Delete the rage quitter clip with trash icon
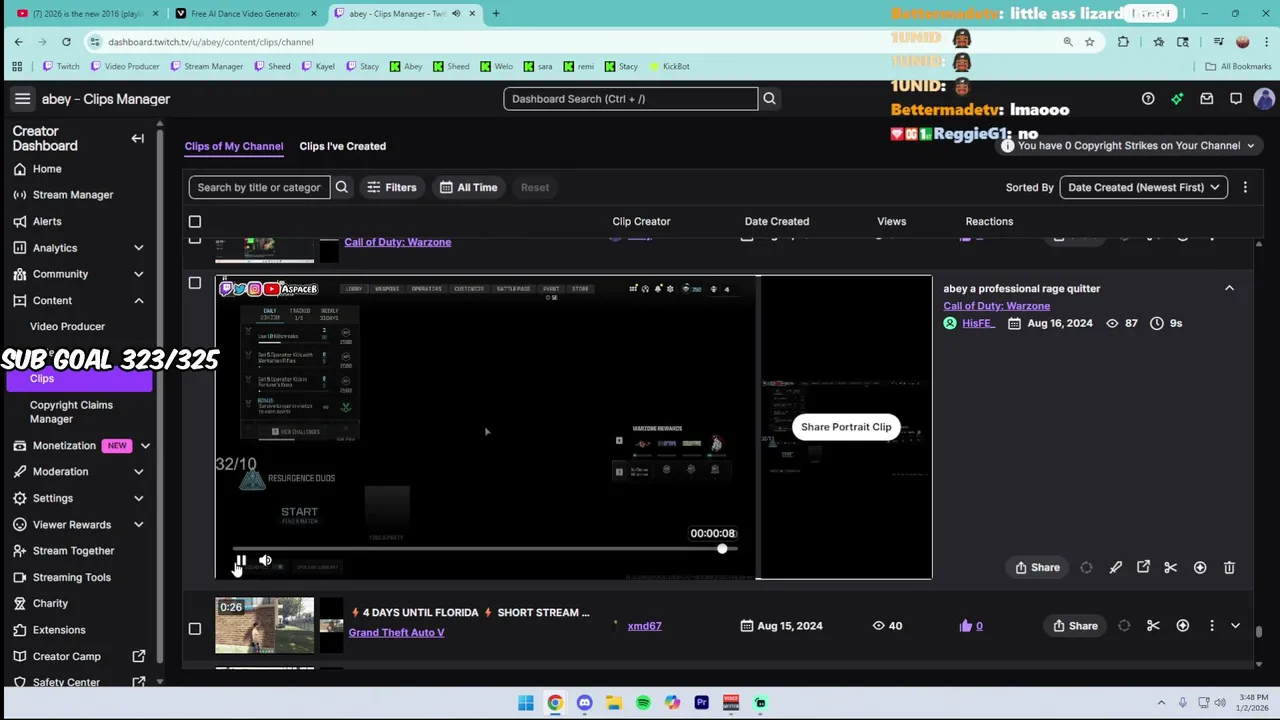1280x720 pixels. pyautogui.click(x=1229, y=567)
